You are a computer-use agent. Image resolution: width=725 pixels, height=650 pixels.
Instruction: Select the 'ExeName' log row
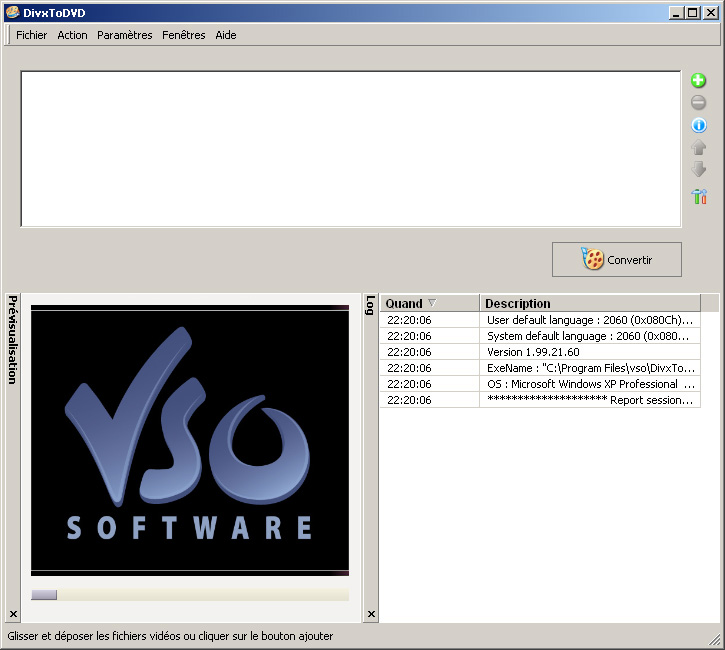(x=540, y=368)
